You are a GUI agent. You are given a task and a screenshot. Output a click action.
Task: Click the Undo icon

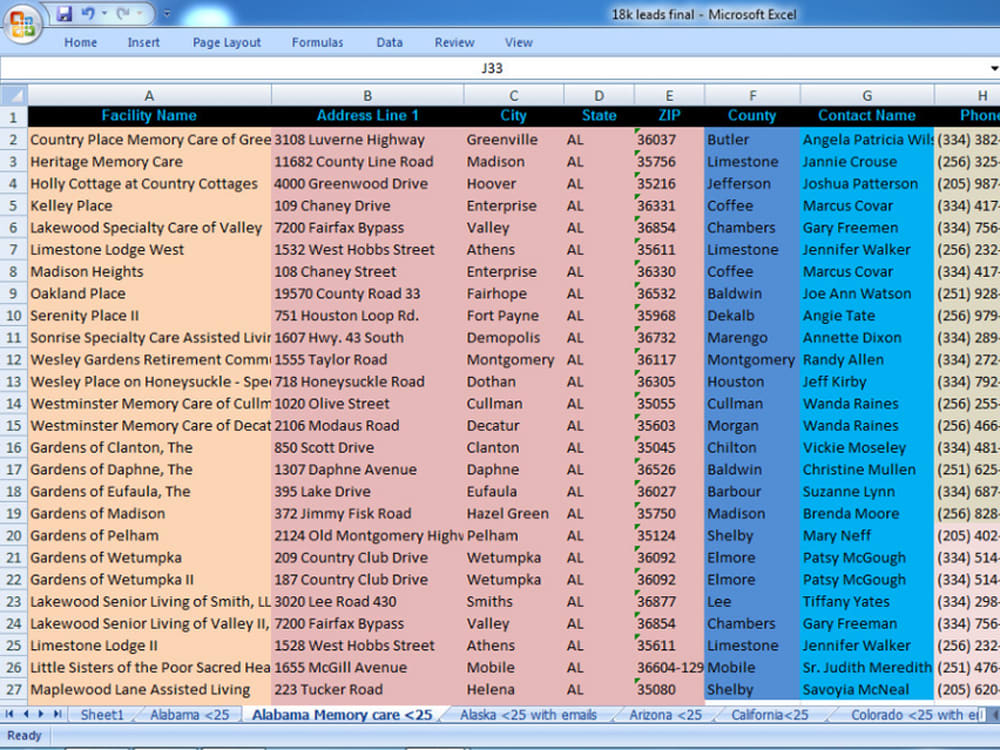point(88,13)
